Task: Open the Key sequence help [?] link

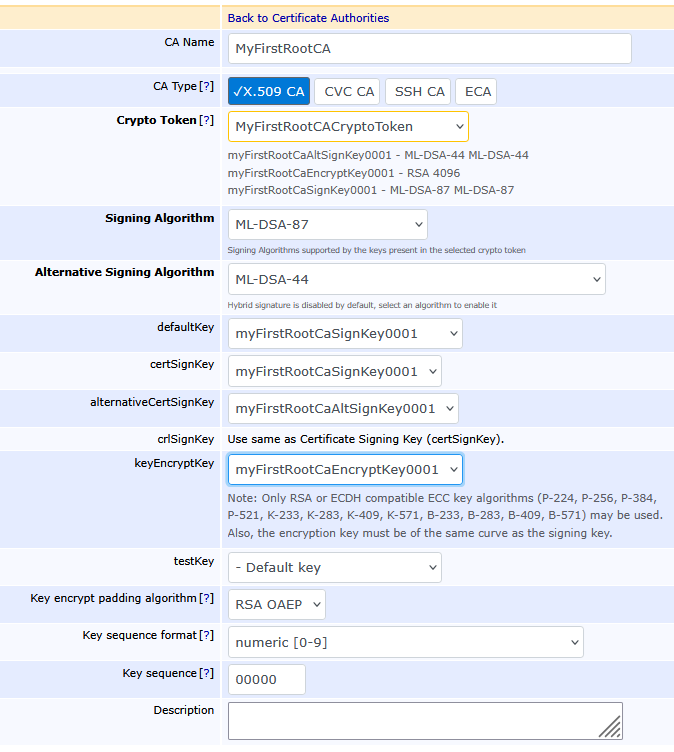Action: coord(207,674)
